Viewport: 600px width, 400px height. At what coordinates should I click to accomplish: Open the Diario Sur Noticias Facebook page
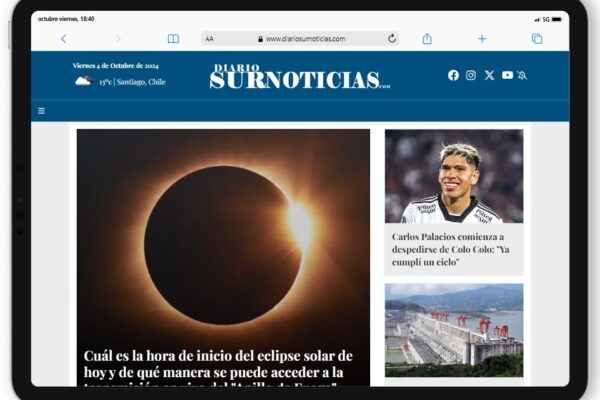[x=453, y=75]
